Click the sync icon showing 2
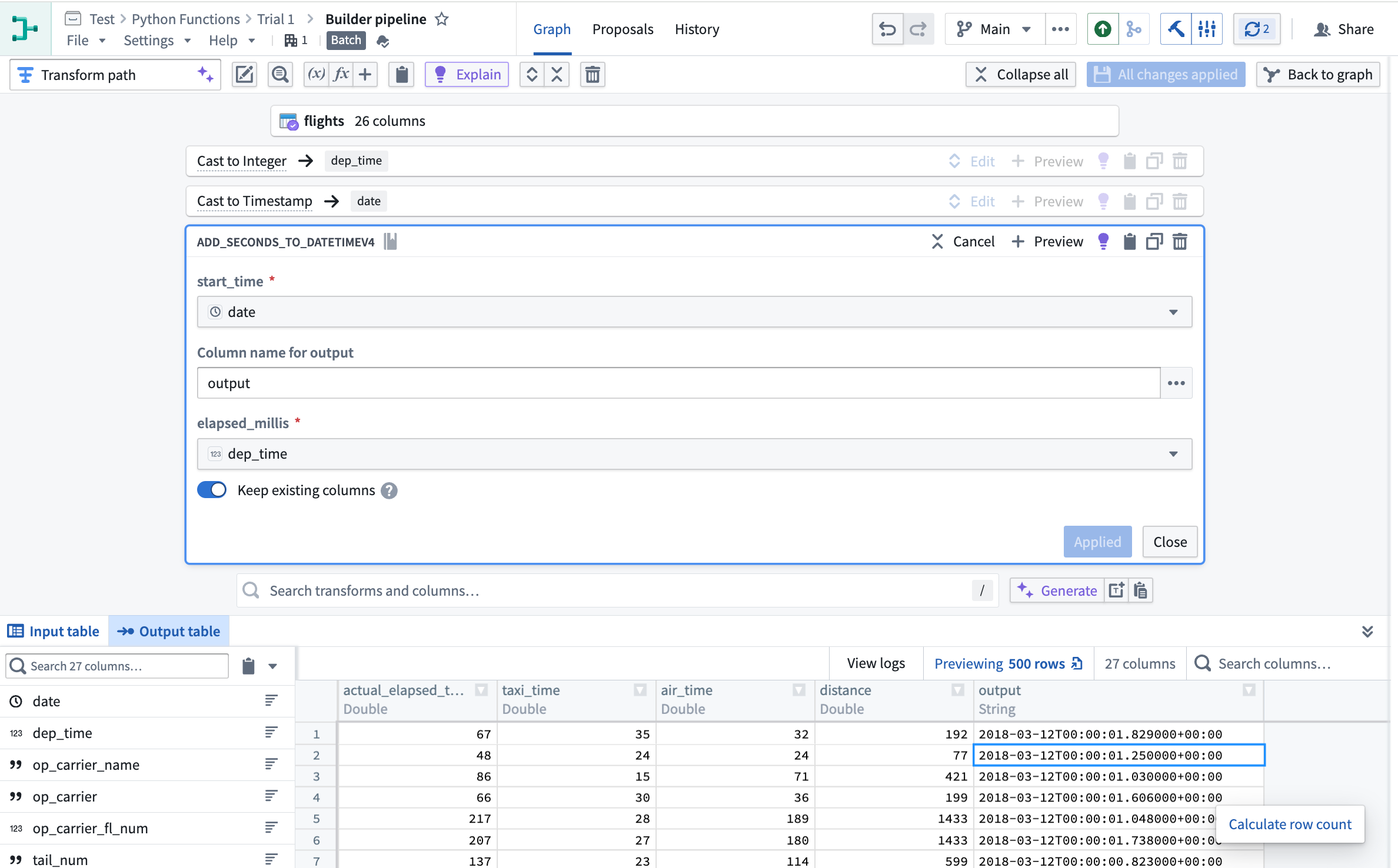This screenshot has height=868, width=1398. tap(1257, 29)
